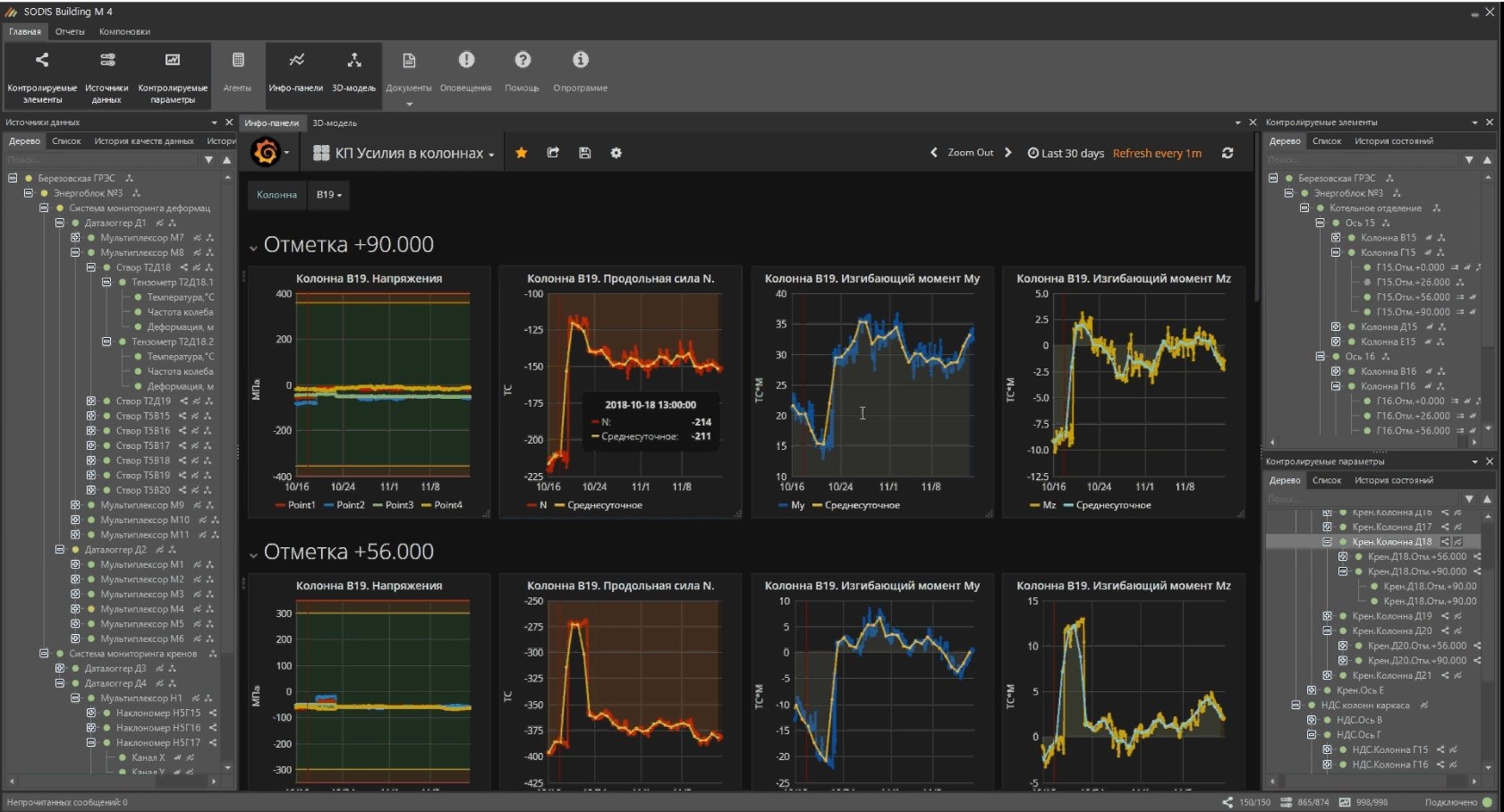This screenshot has width=1504, height=812.
Task: Toggle Среднесуточное series in My chart legend
Action: 862,505
